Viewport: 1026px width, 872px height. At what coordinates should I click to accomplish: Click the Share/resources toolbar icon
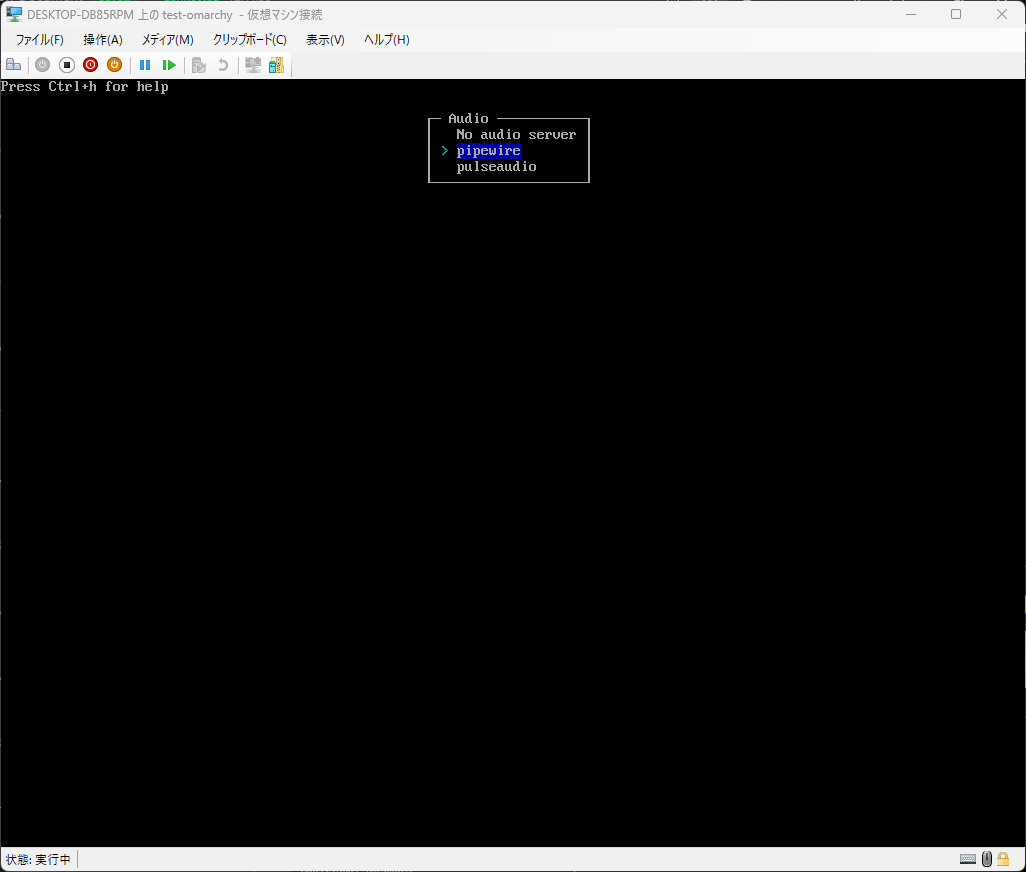(276, 65)
